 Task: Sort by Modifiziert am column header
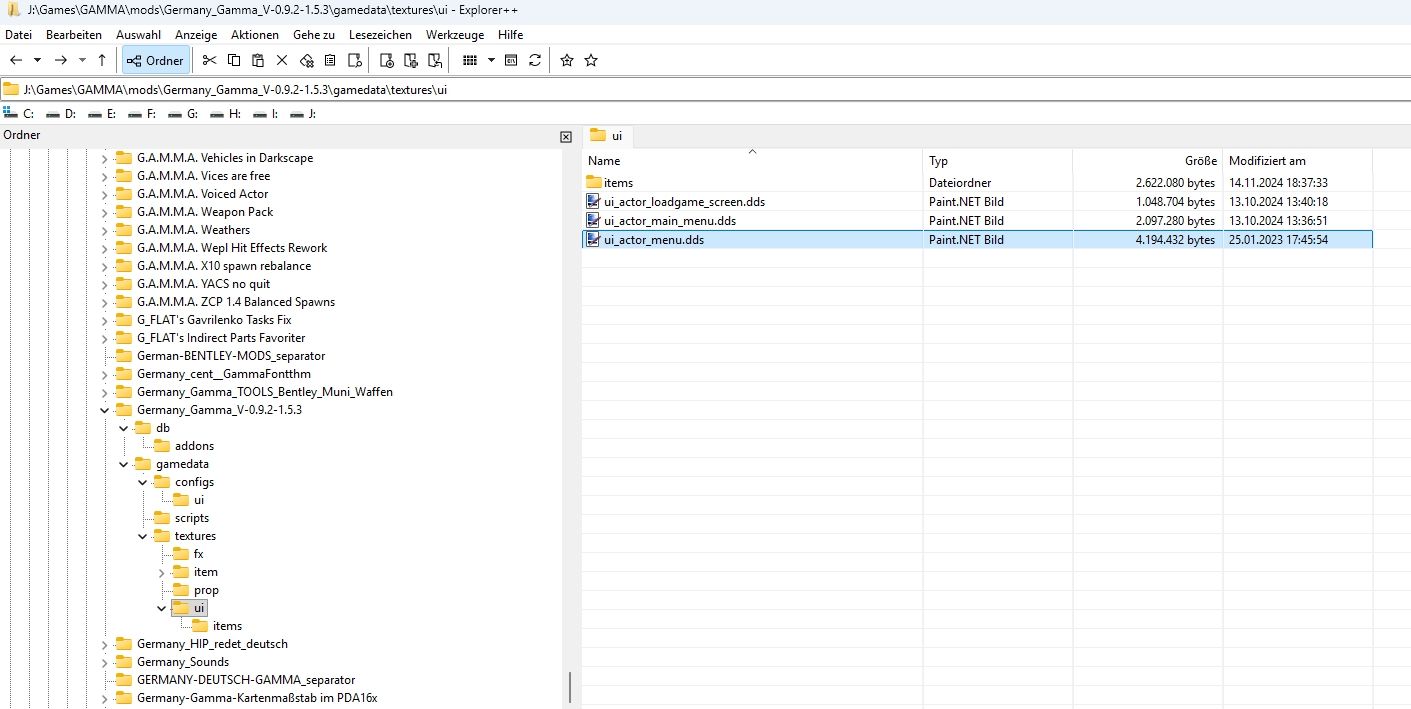(x=1297, y=160)
